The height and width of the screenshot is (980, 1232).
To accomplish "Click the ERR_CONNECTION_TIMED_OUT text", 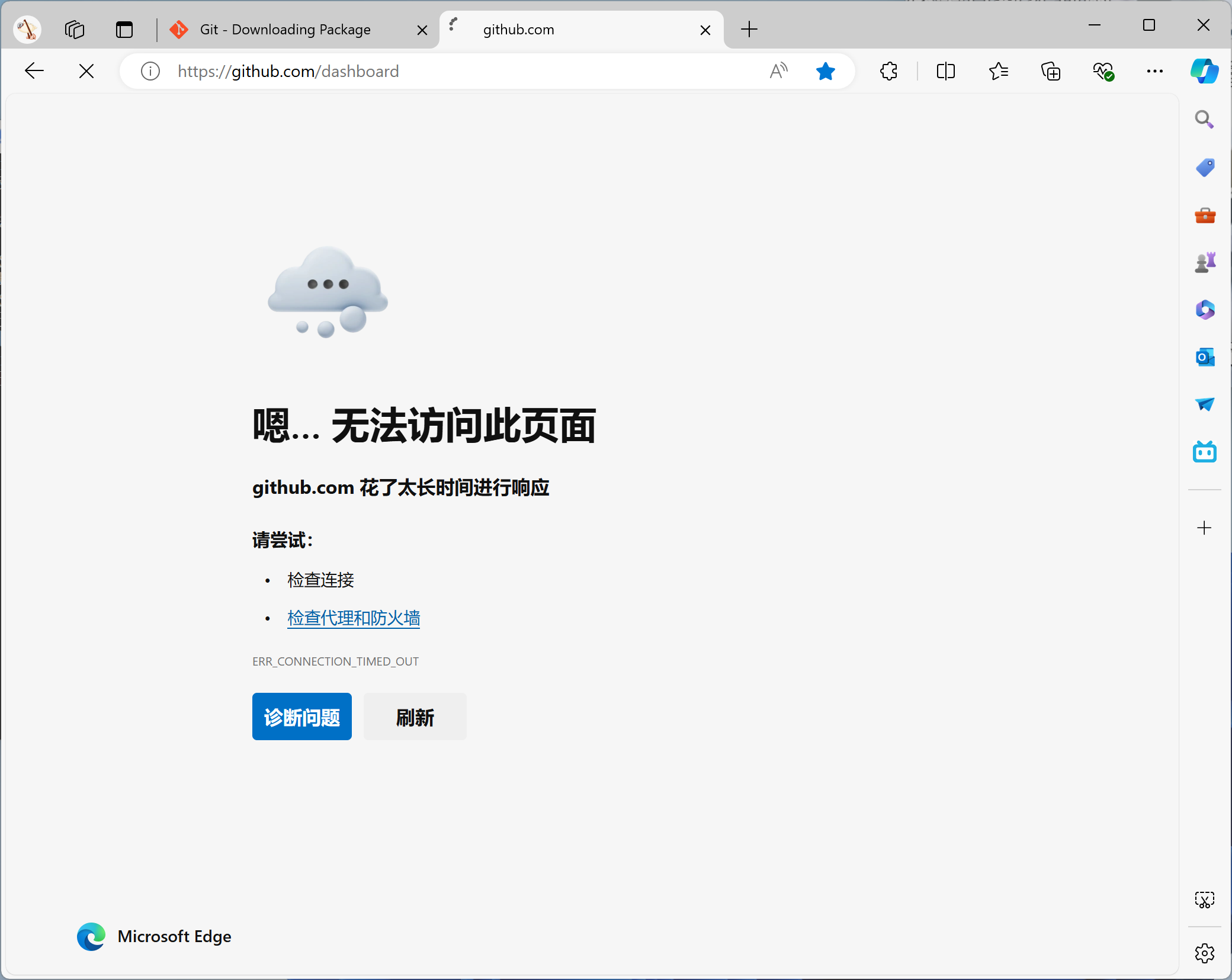I will (335, 661).
